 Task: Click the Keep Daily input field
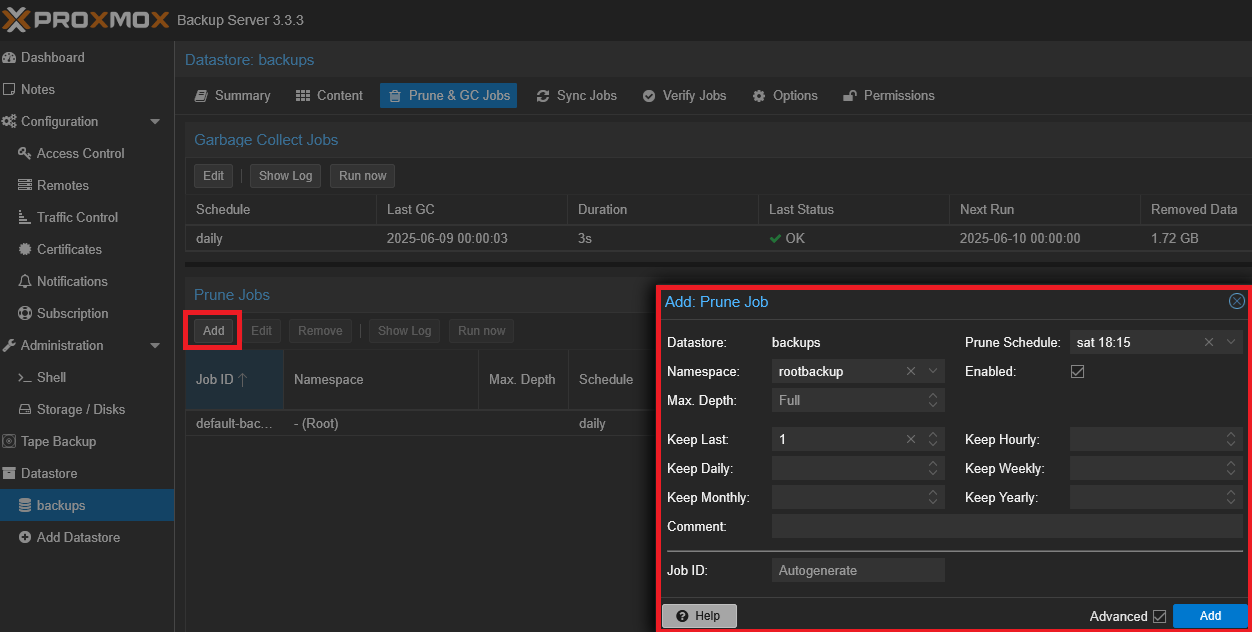[x=858, y=468]
